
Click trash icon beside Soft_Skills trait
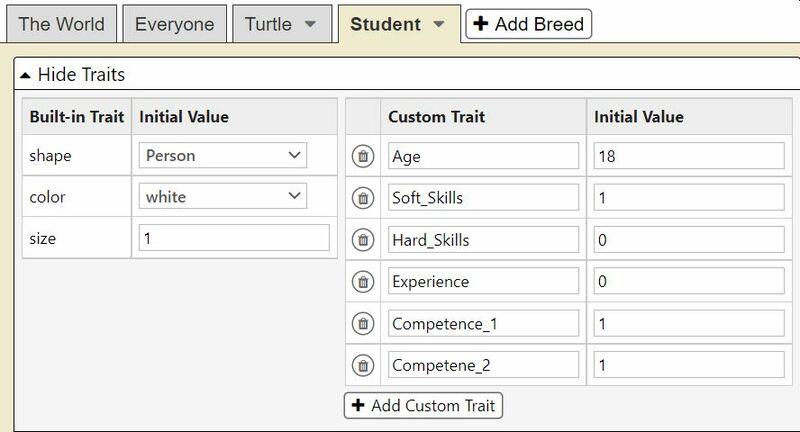coord(363,198)
